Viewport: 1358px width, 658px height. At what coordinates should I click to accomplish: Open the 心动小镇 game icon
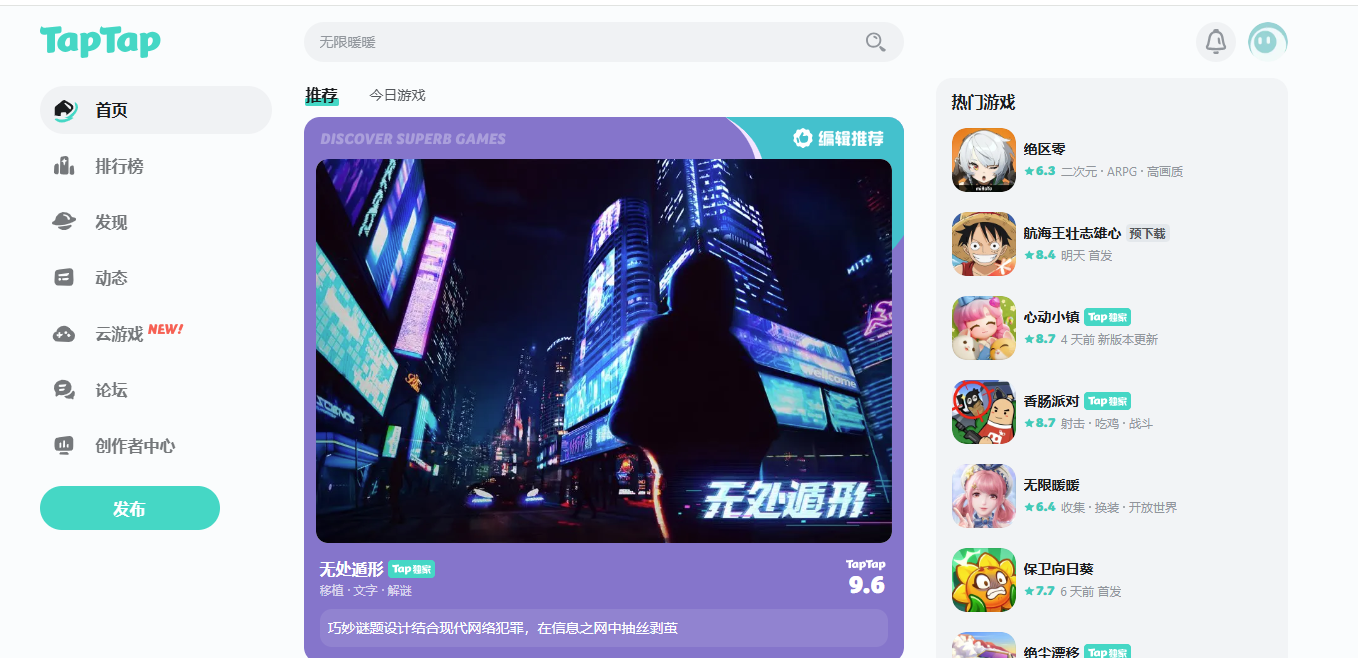click(984, 328)
